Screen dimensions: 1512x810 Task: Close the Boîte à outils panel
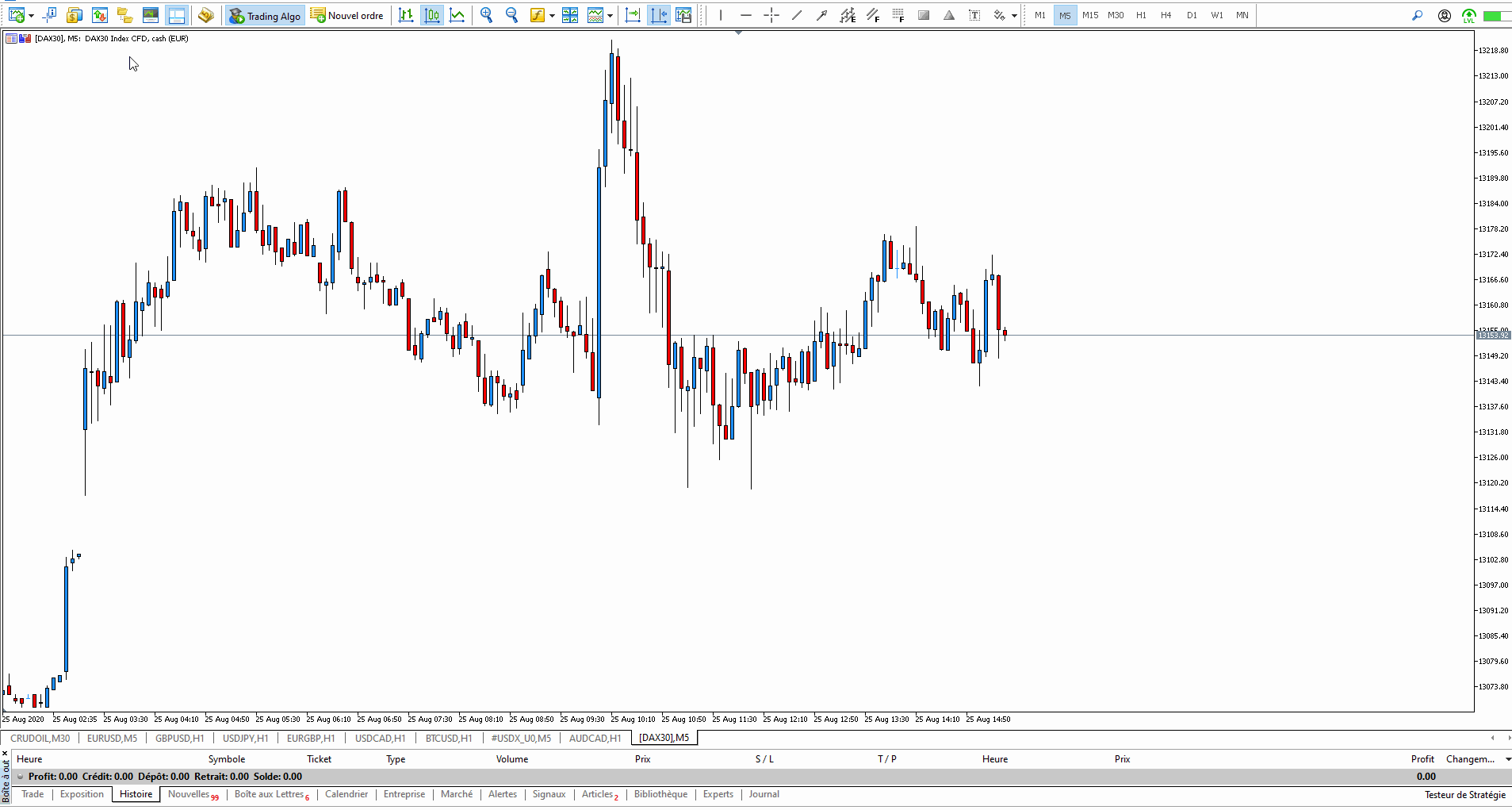click(x=5, y=754)
